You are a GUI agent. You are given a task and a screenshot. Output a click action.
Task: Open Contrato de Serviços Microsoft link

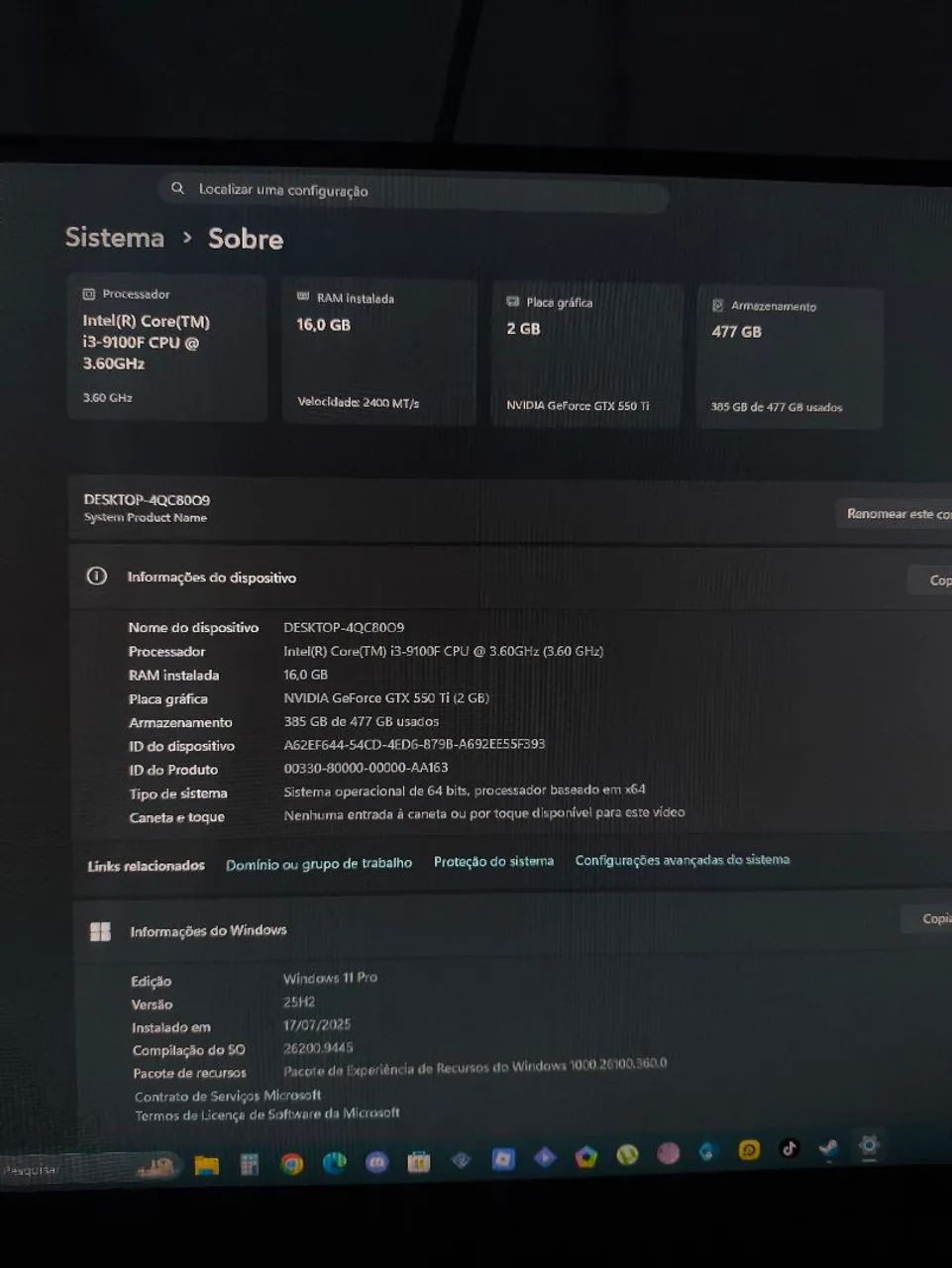pos(228,1096)
